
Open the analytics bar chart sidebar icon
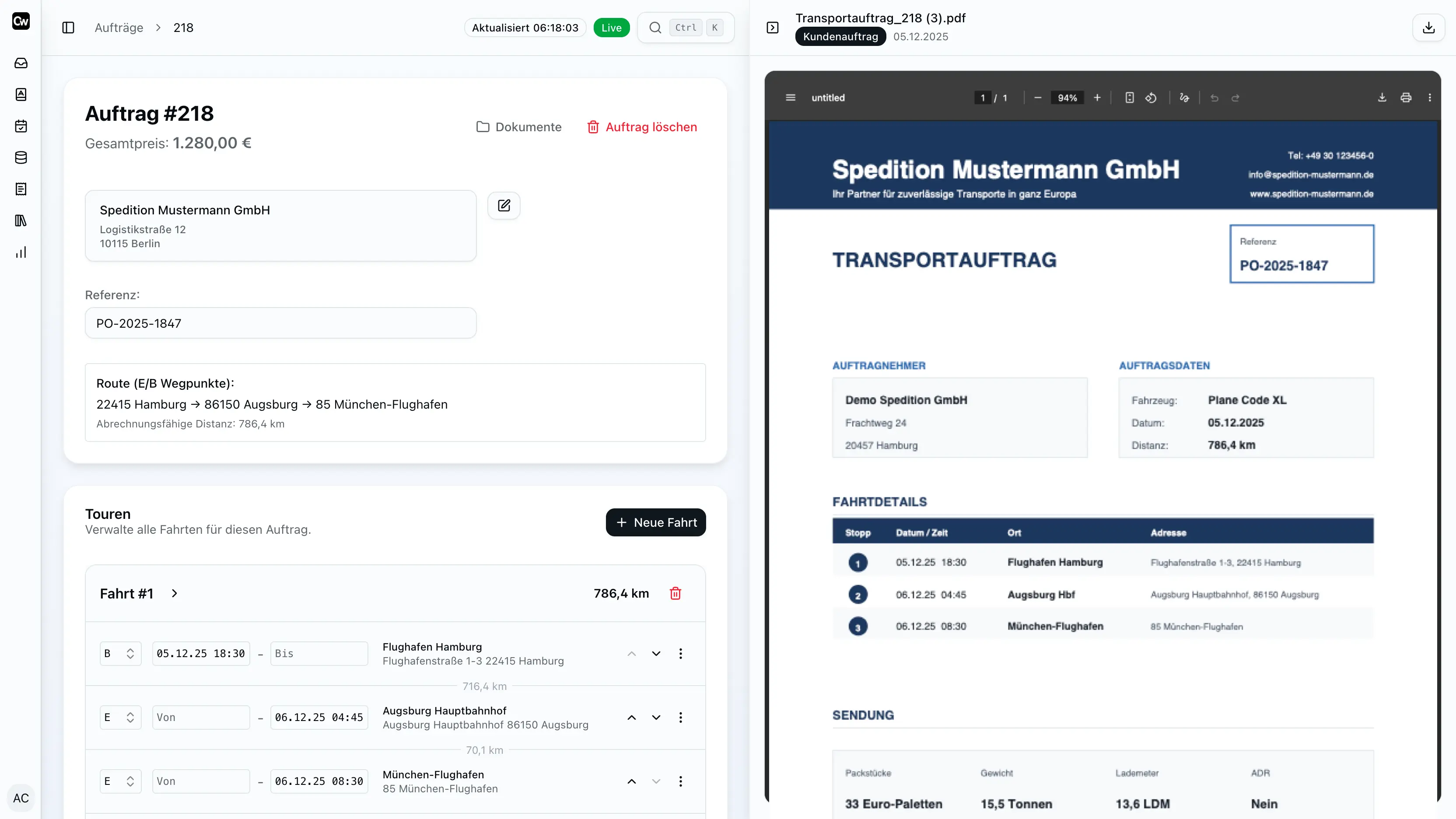21,252
